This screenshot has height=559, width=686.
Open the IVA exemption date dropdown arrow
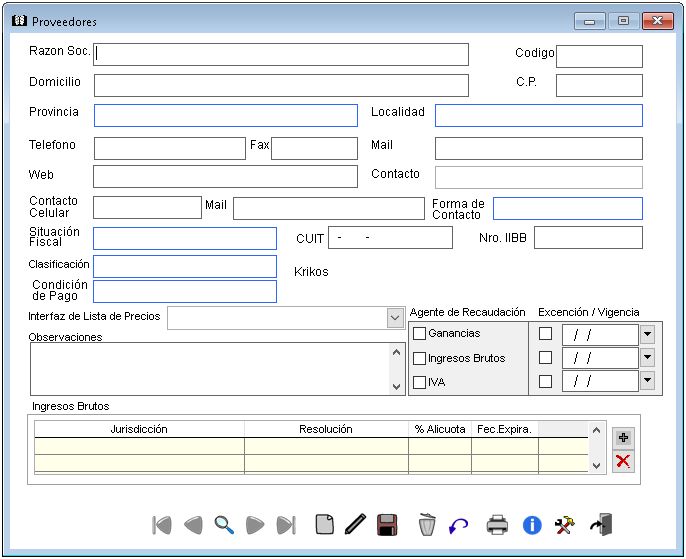click(x=647, y=380)
